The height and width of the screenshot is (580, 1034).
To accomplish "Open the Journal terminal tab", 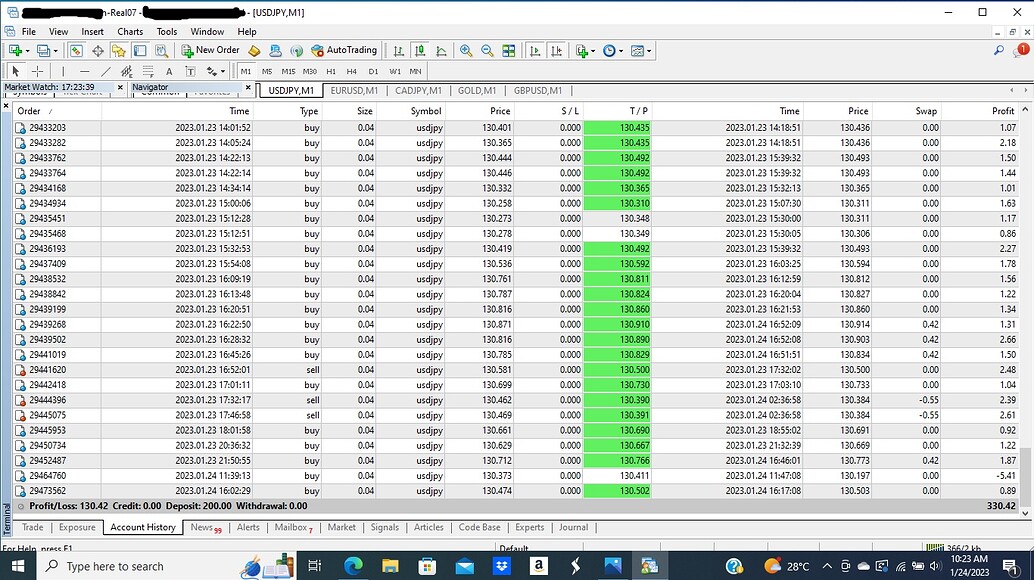I will [x=573, y=527].
